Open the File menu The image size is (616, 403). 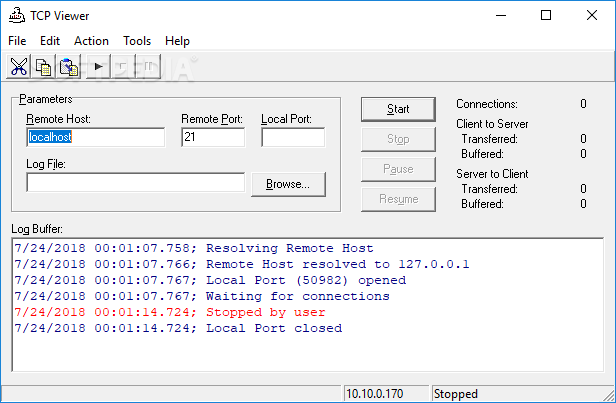pyautogui.click(x=17, y=41)
